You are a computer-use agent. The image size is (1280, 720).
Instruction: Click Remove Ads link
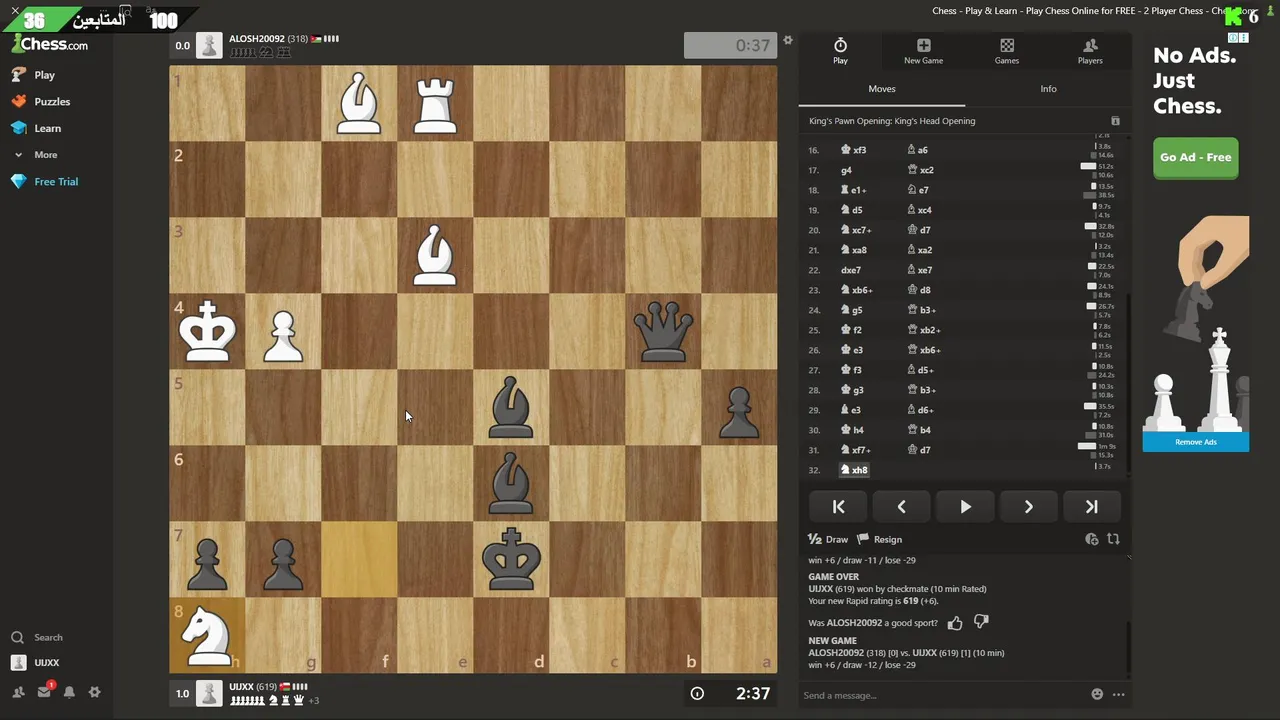coord(1195,442)
